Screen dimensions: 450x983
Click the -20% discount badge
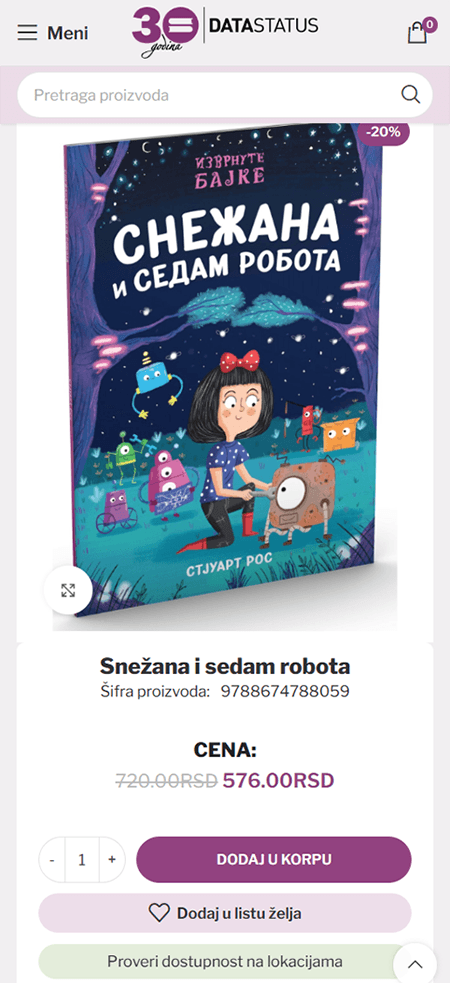point(384,132)
